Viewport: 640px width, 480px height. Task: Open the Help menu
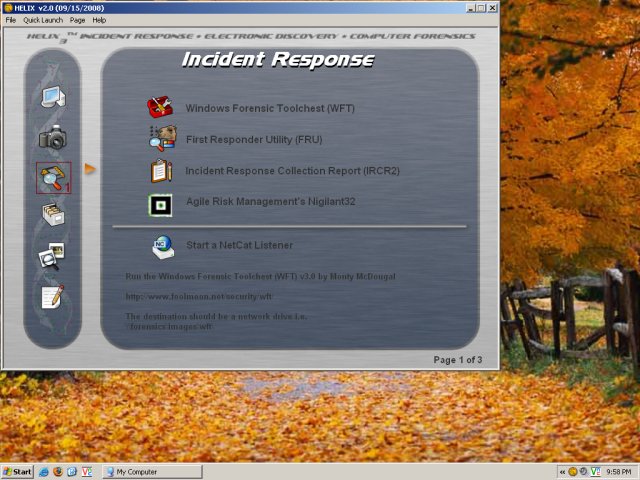pos(99,20)
